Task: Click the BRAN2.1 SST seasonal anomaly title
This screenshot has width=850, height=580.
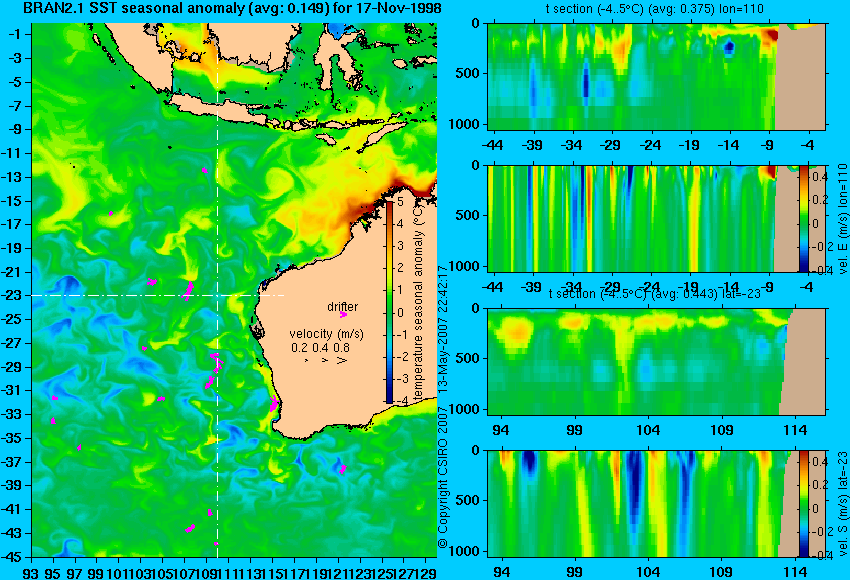Action: tap(232, 8)
